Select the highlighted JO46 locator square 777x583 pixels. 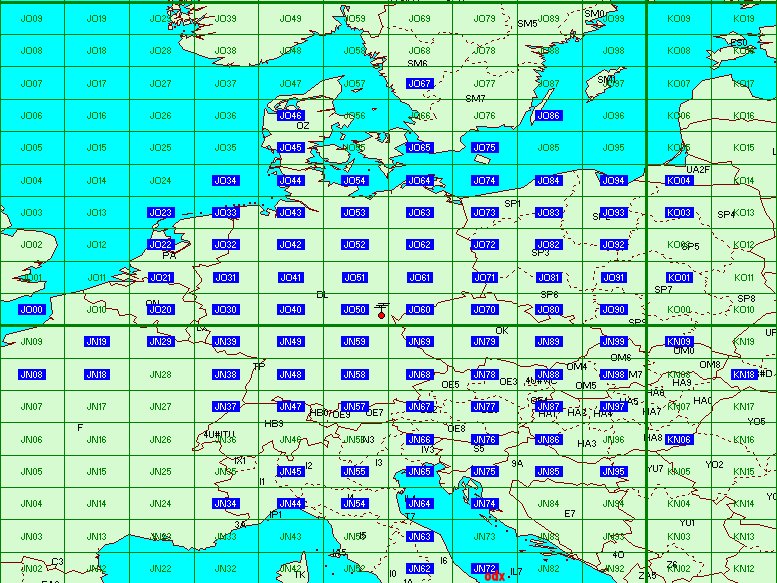coord(289,116)
